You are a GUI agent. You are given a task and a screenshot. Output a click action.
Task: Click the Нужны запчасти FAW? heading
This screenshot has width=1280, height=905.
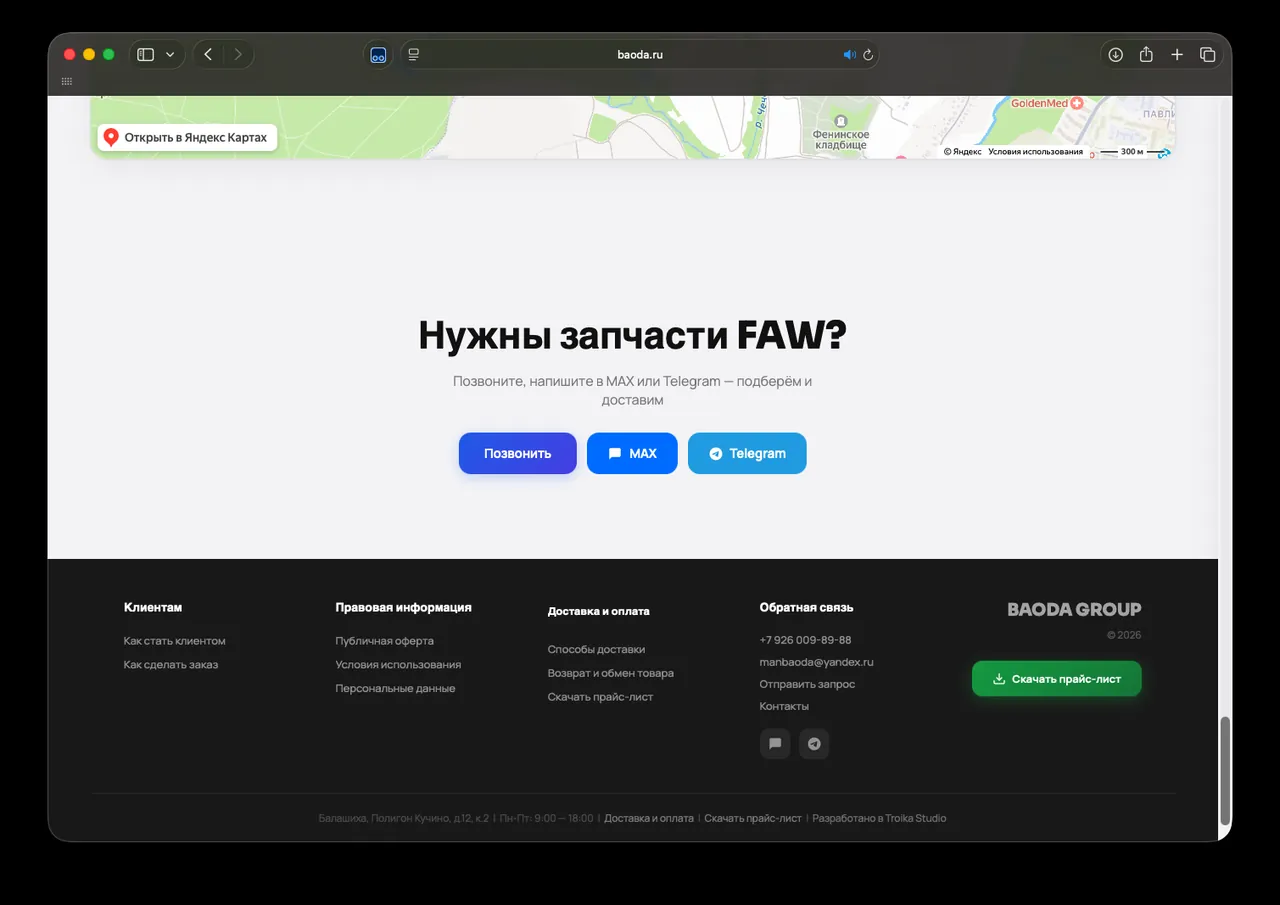click(632, 336)
